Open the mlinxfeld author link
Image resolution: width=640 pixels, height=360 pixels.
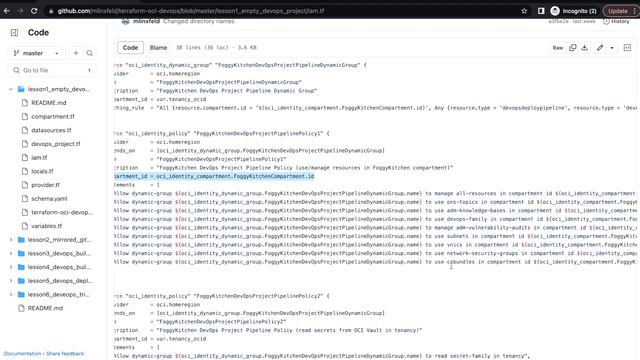tap(146, 21)
